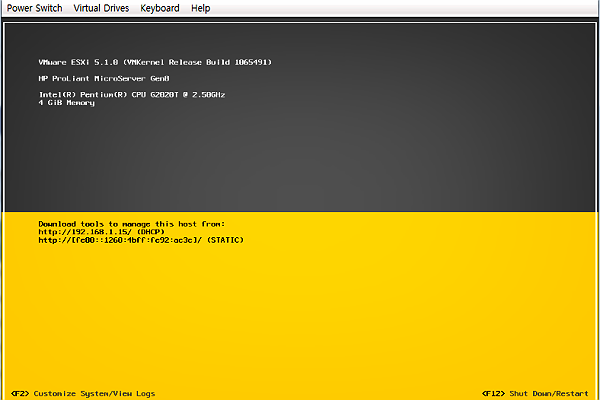
Task: Click the VMware ESXi 5.1.0 version line
Action: [155, 62]
